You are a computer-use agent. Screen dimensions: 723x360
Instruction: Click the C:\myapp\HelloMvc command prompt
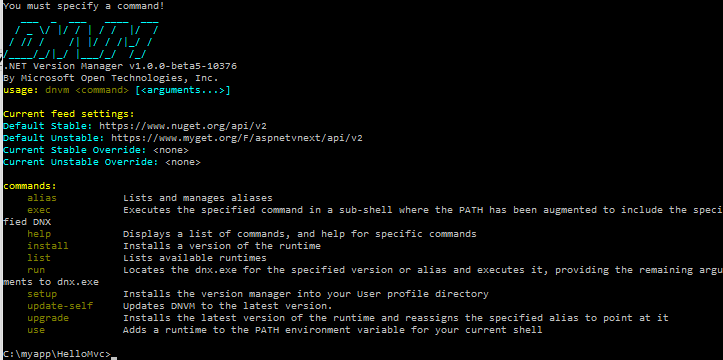pos(57,354)
